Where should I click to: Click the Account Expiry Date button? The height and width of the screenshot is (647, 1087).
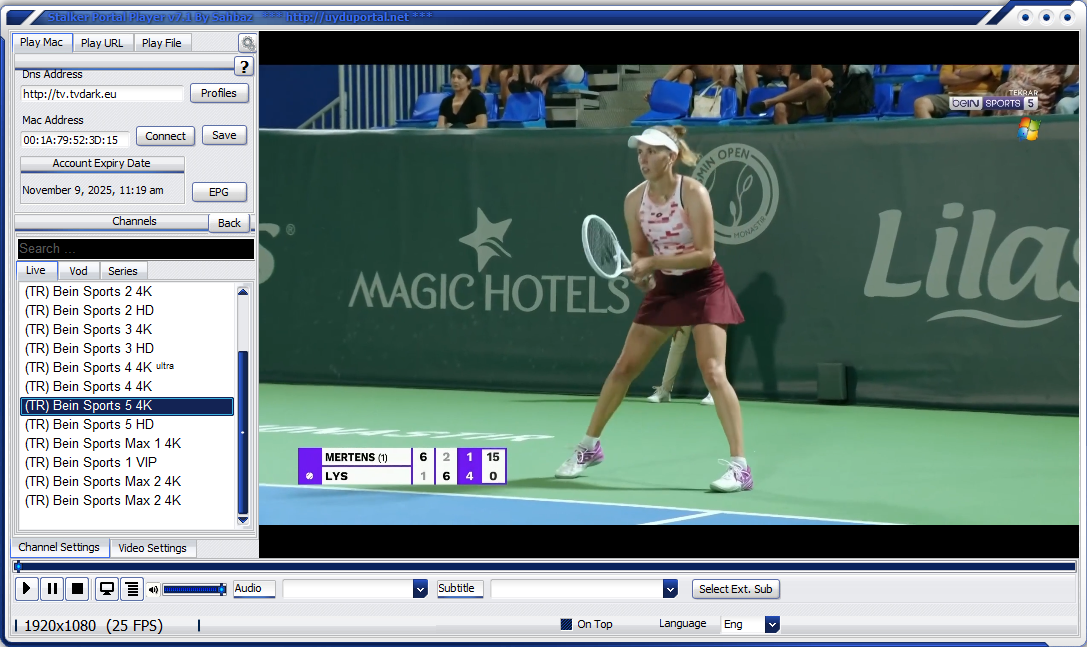(102, 164)
